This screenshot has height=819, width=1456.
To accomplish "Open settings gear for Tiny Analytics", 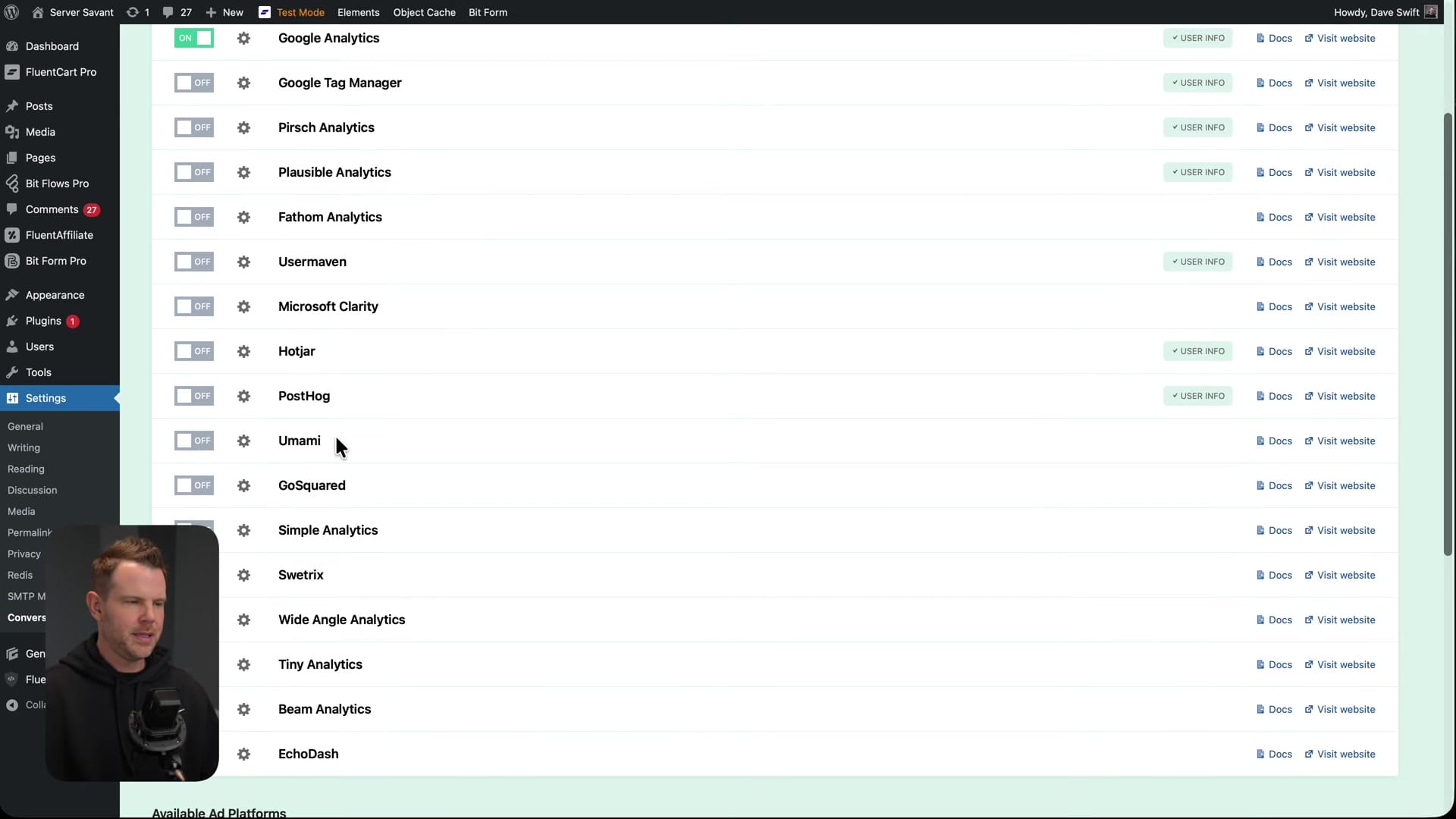I will point(243,664).
